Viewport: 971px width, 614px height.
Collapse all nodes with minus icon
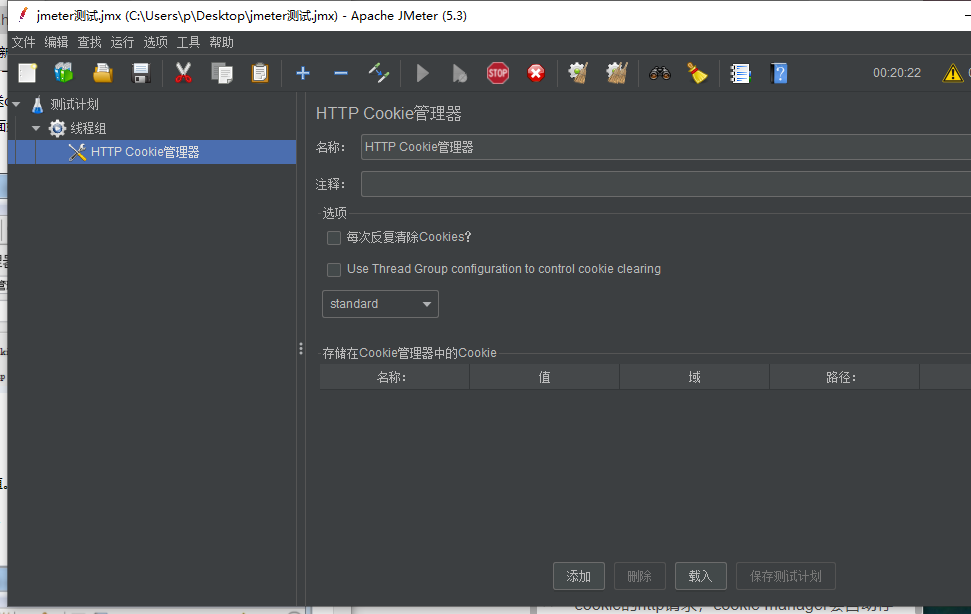click(341, 73)
